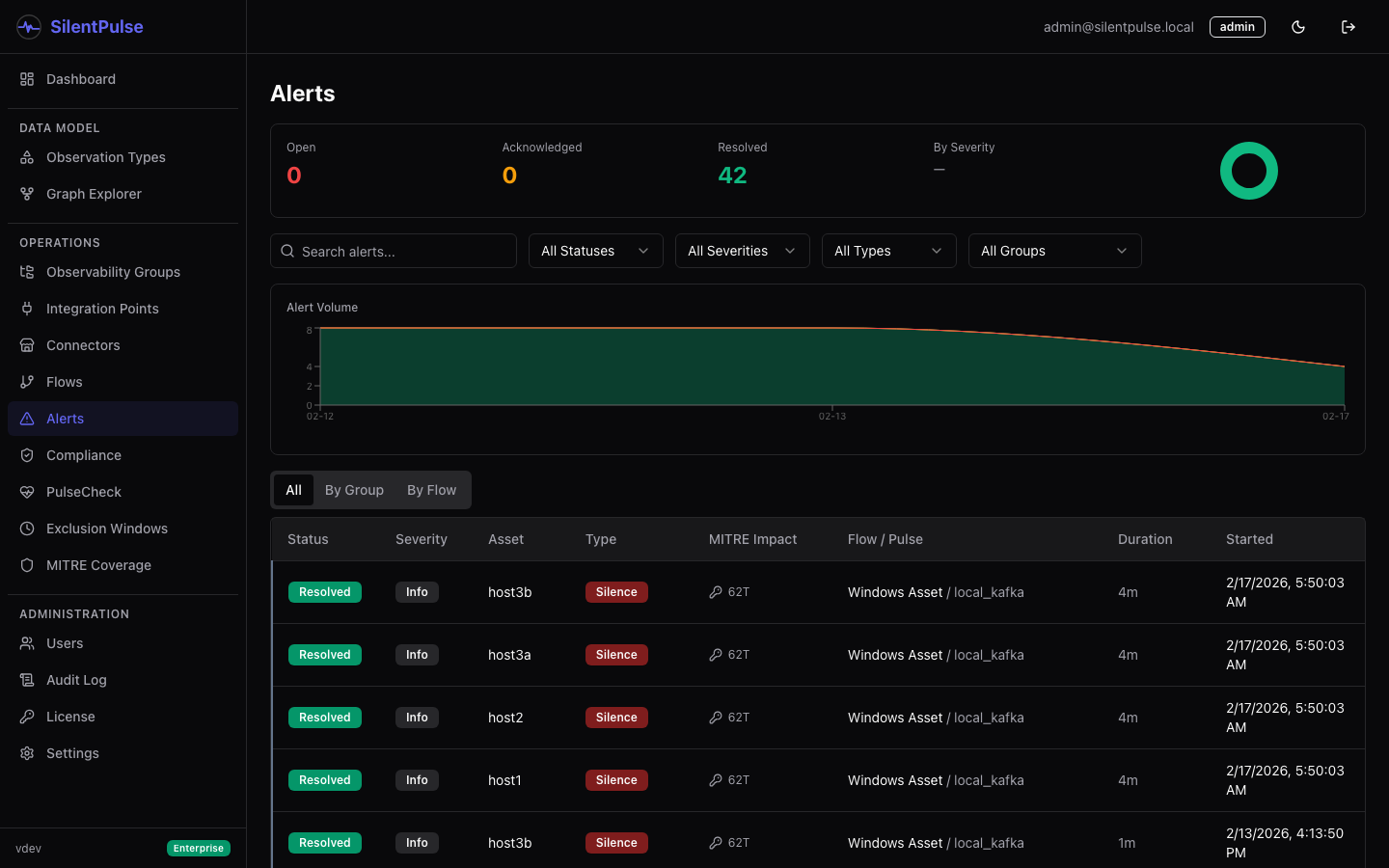1389x868 pixels.
Task: Select Alerts in the sidebar
Action: point(123,419)
